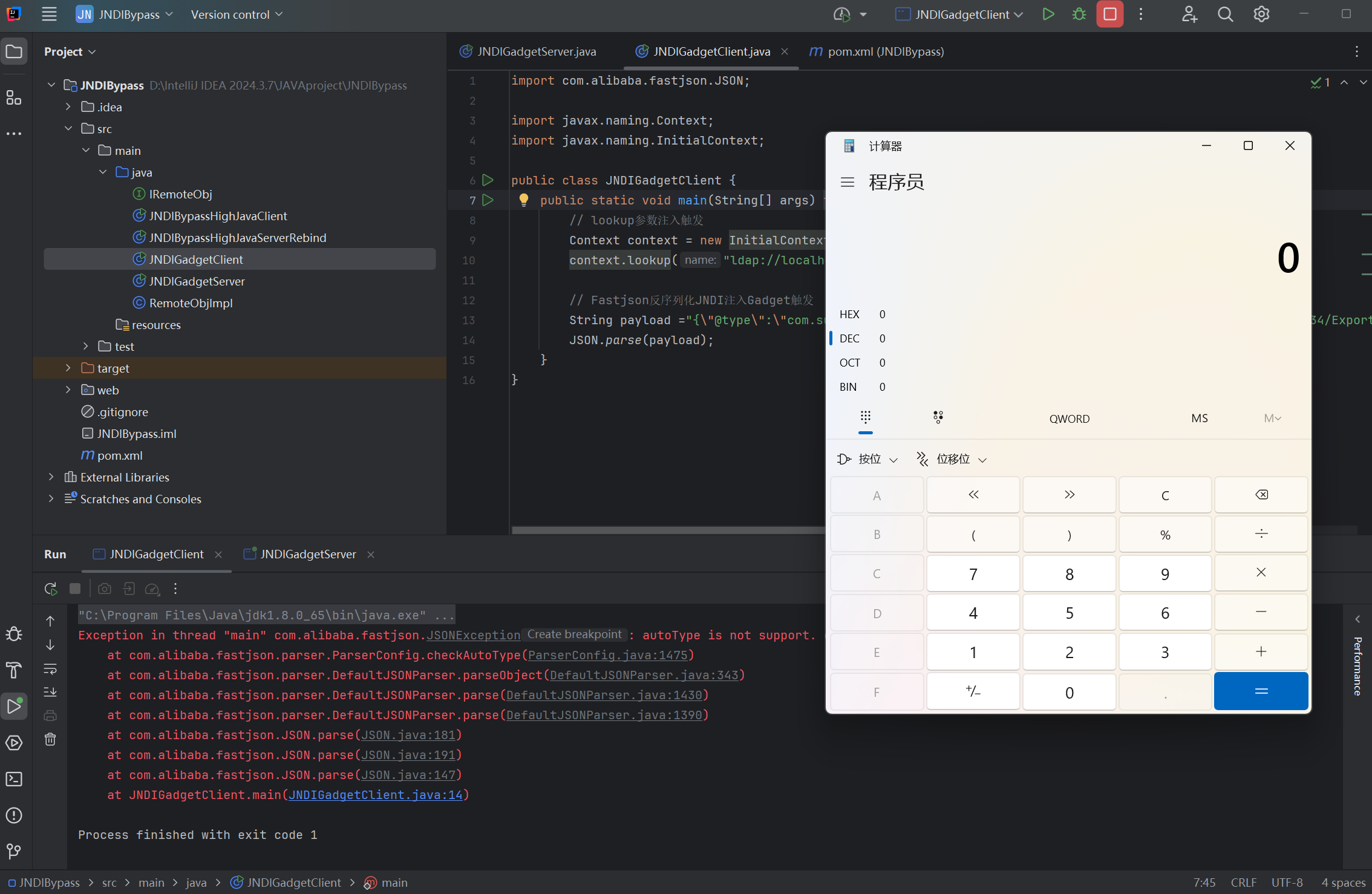Open calculator bit shift (位移位) dropdown
Screen dimensions: 1372x894
952,460
